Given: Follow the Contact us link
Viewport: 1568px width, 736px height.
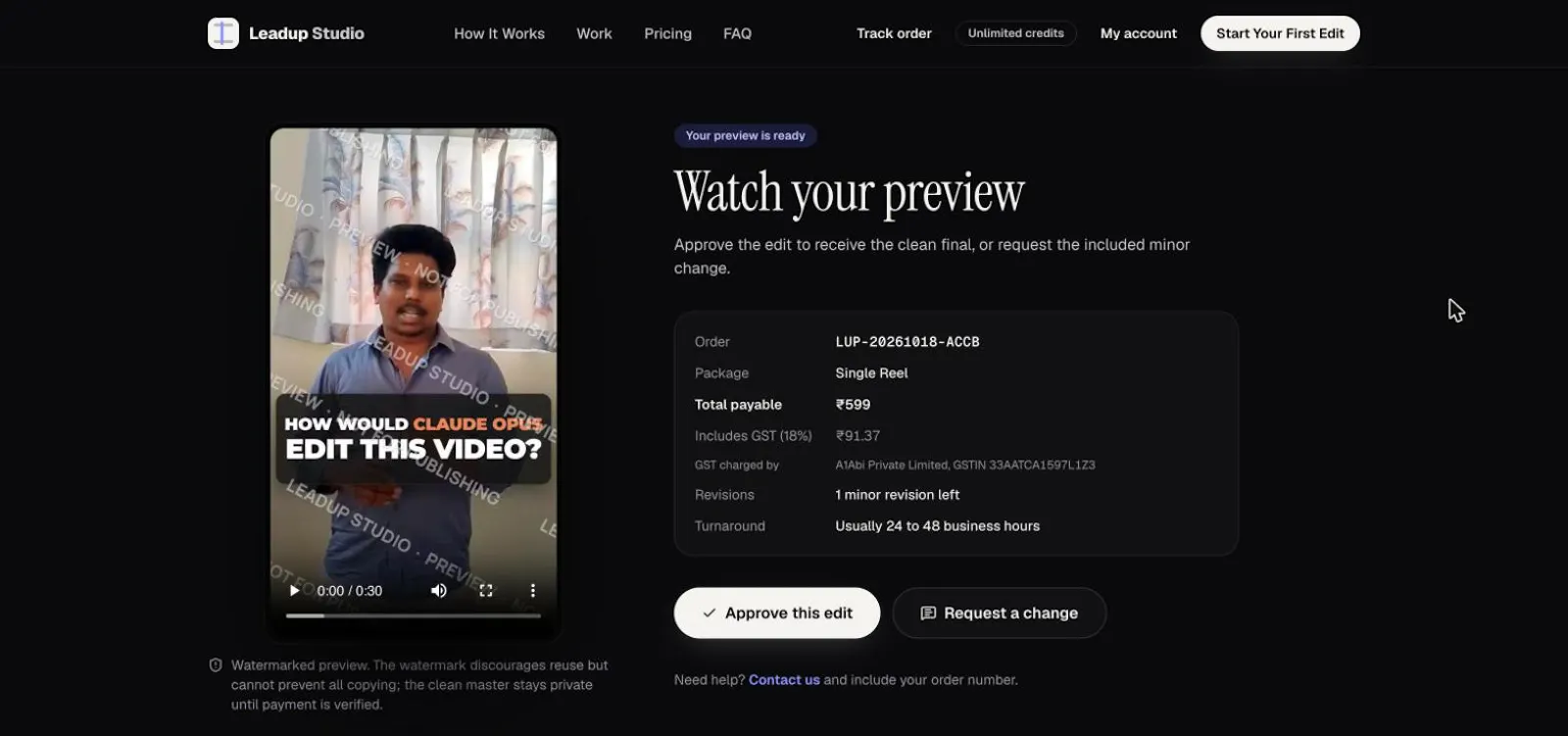Looking at the screenshot, I should click(x=784, y=680).
